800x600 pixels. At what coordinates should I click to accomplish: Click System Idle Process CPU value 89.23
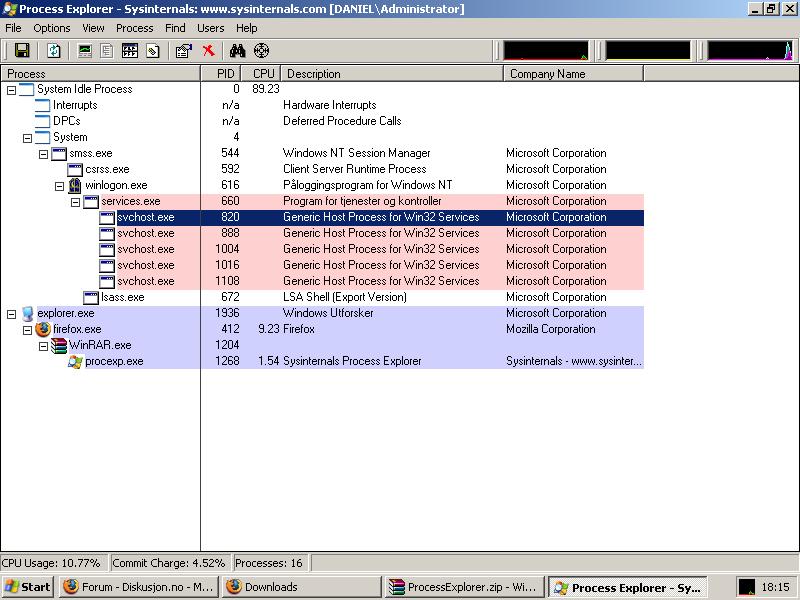click(266, 89)
